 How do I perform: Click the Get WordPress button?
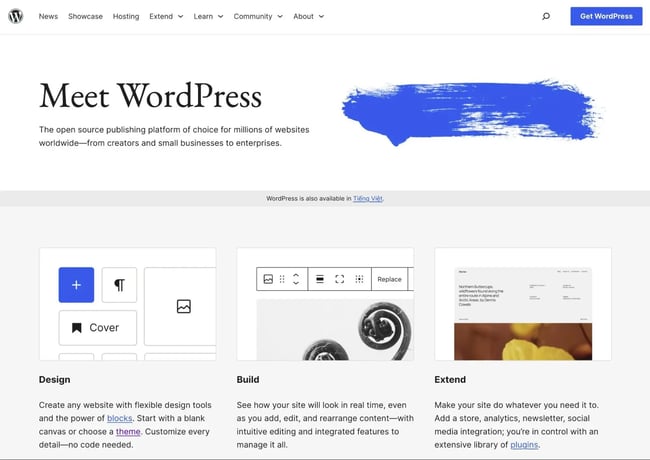[606, 16]
